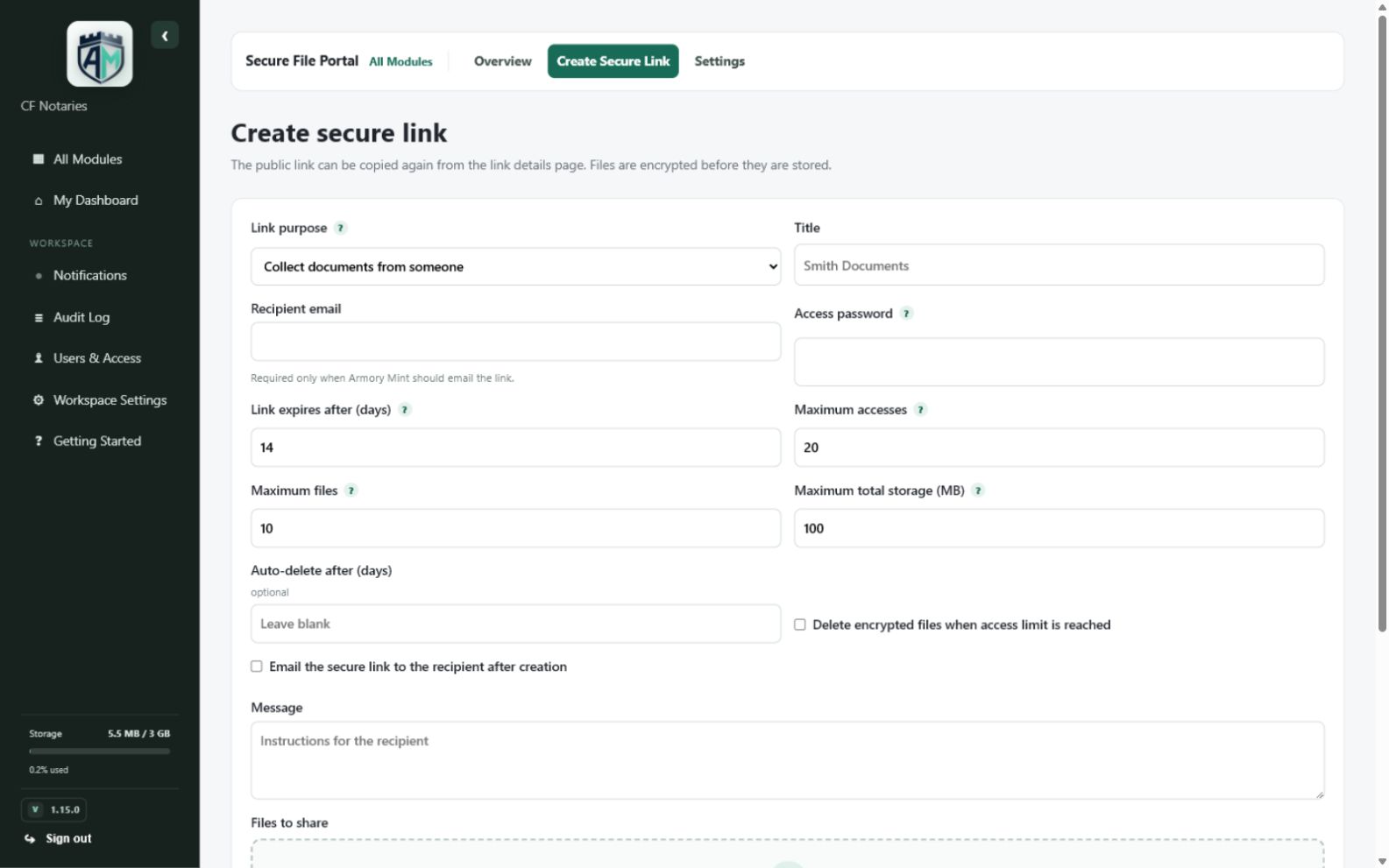This screenshot has height=868, width=1389.
Task: Focus the Access password field
Action: (1059, 363)
